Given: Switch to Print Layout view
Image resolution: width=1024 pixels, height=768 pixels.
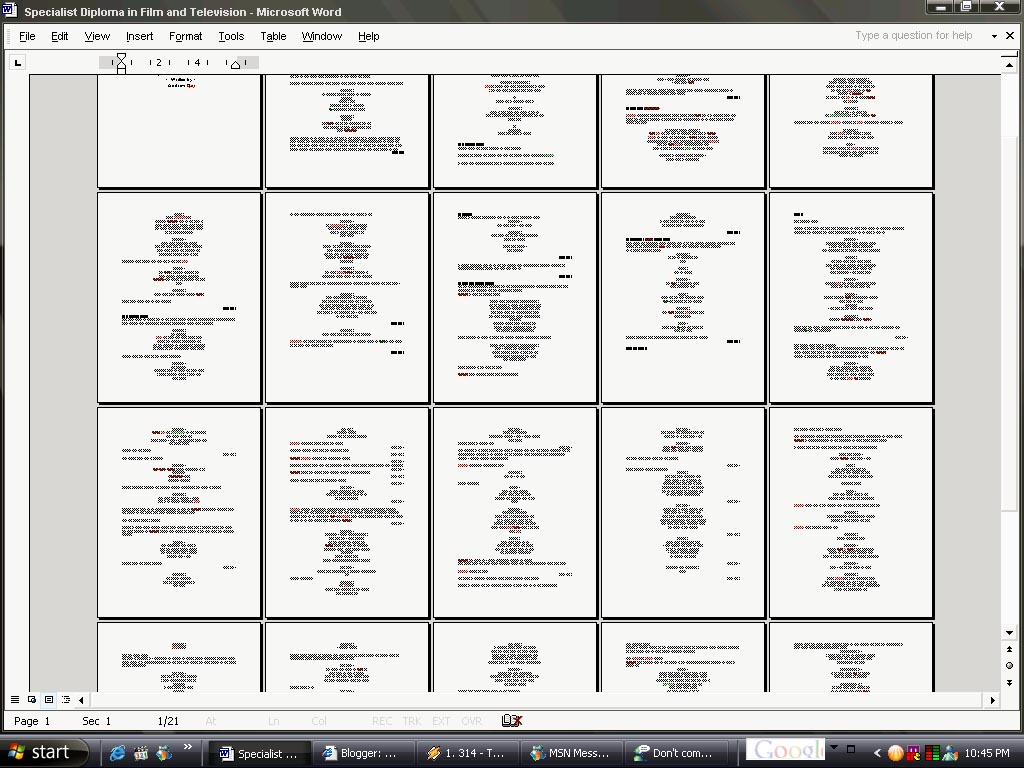Looking at the screenshot, I should (49, 699).
